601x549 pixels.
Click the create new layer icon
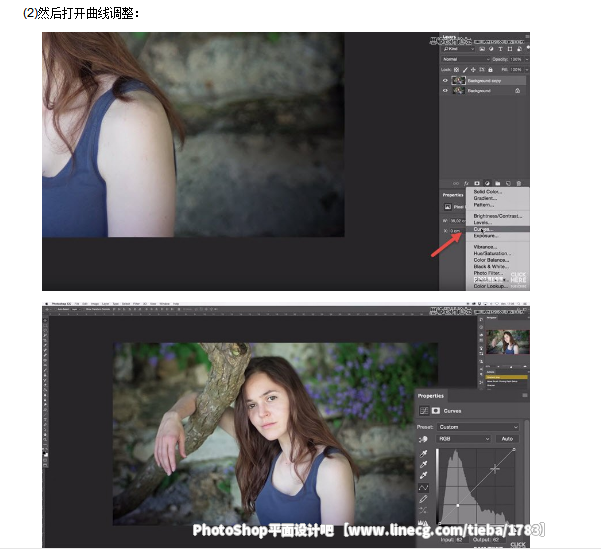pos(508,184)
